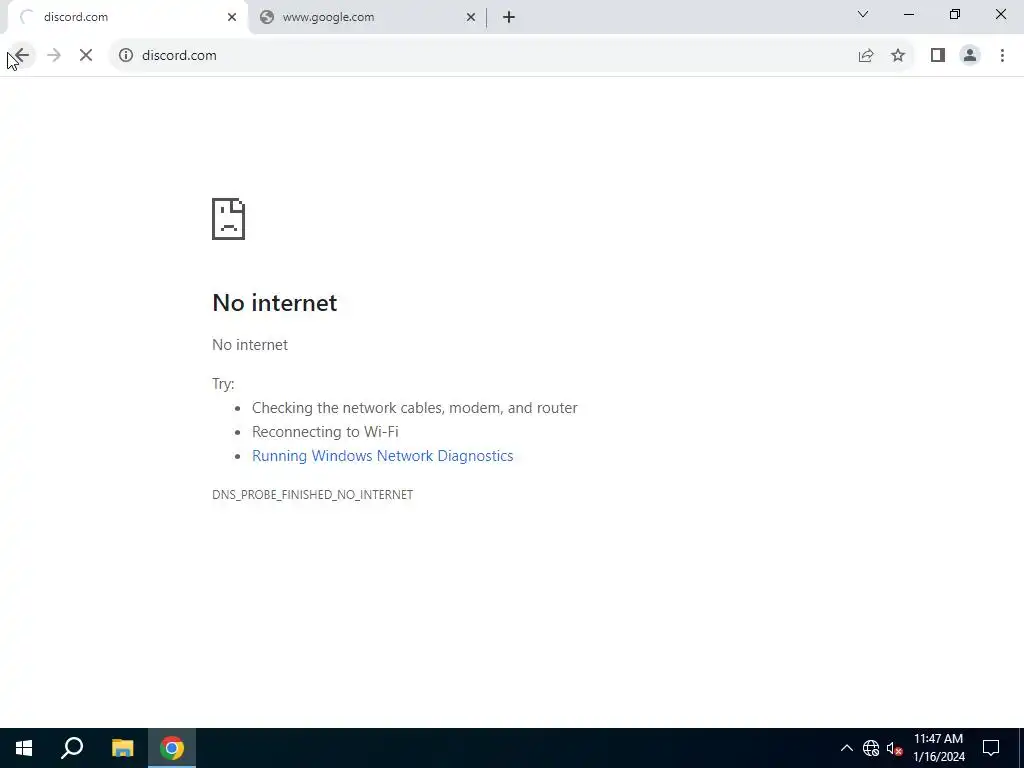The image size is (1024, 768).
Task: Click the forward navigation arrow
Action: [54, 56]
